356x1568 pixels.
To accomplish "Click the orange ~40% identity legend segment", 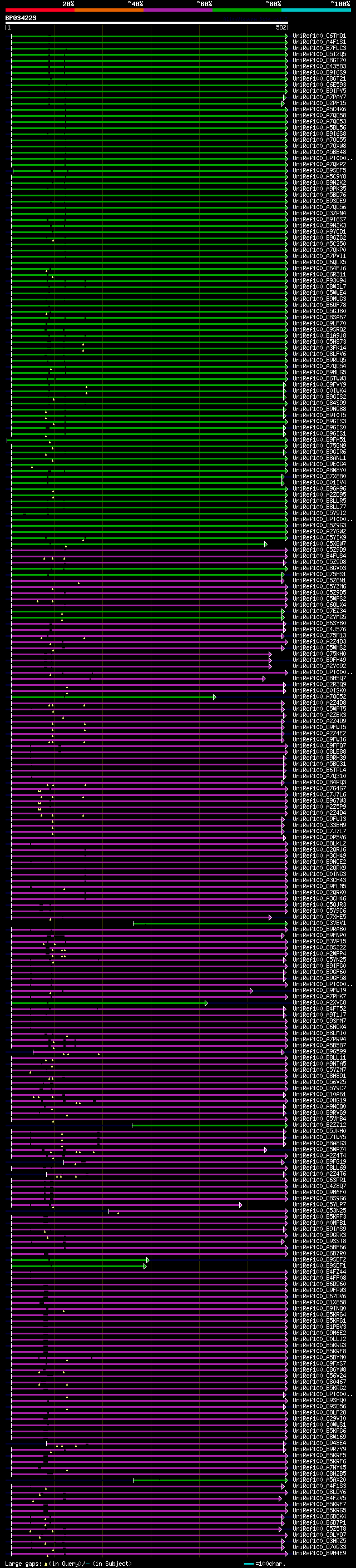I will 109,10.
